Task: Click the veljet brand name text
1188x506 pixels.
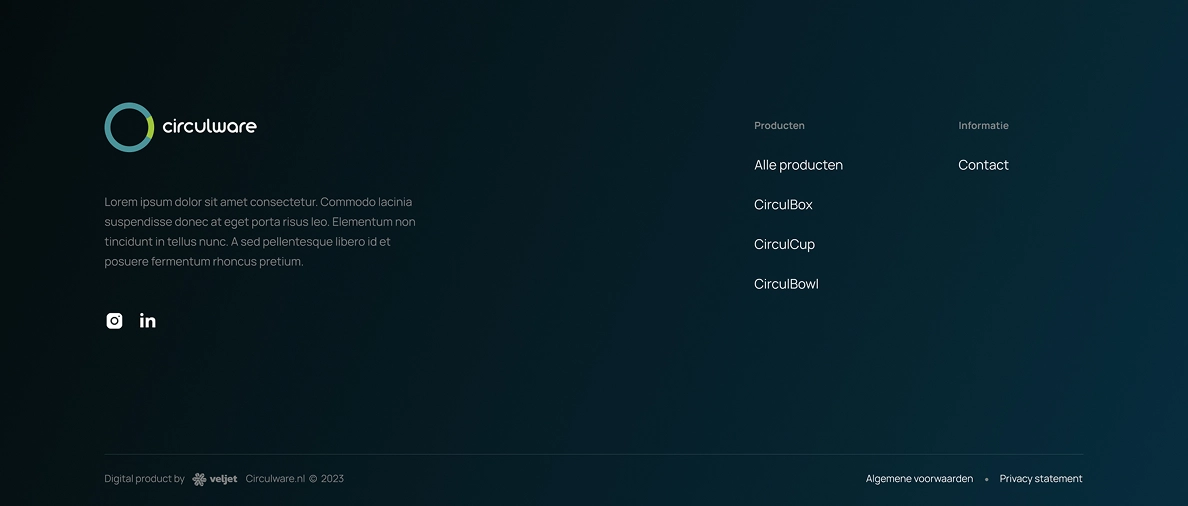Action: click(223, 479)
